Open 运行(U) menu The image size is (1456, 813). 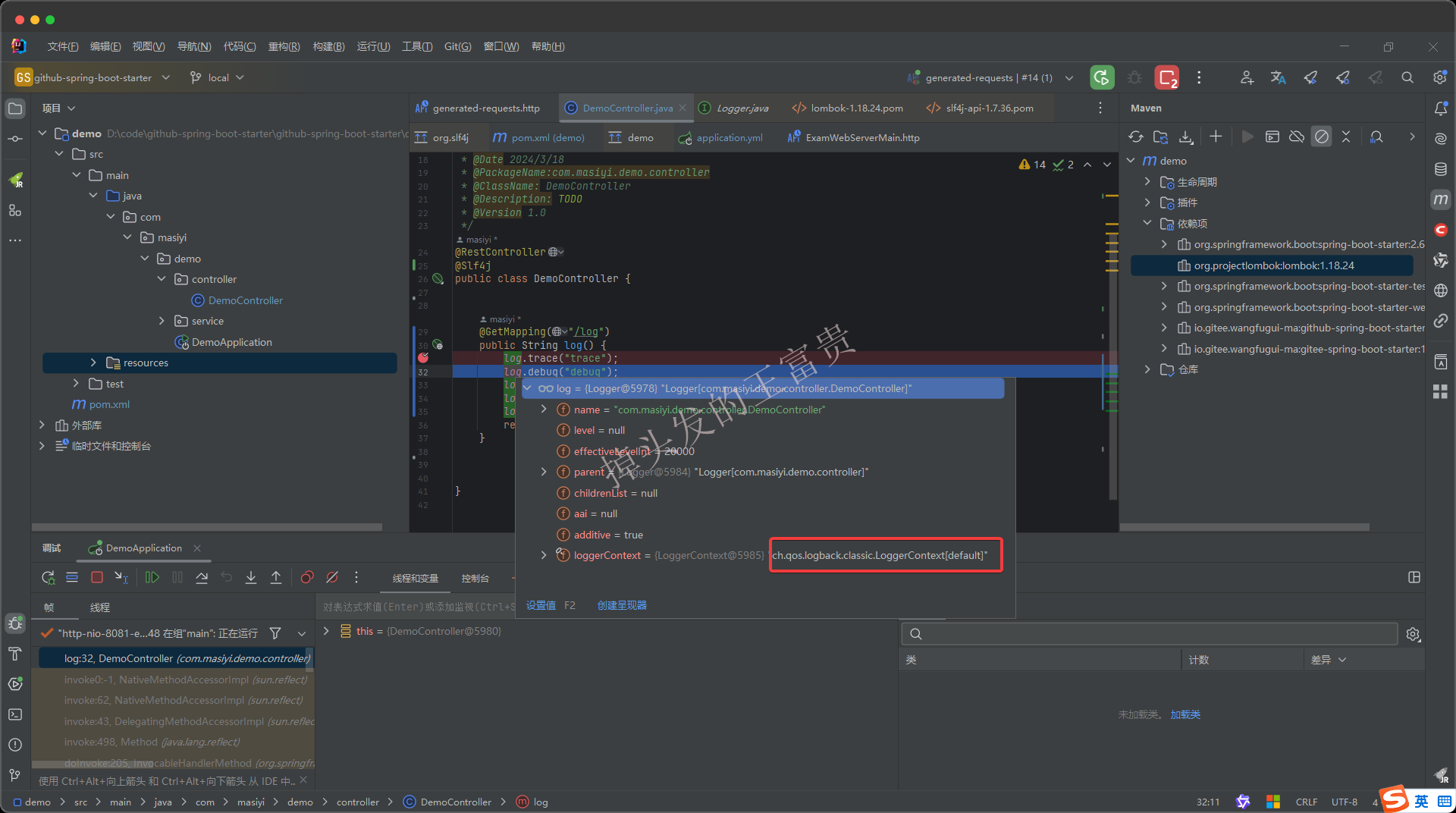(373, 46)
